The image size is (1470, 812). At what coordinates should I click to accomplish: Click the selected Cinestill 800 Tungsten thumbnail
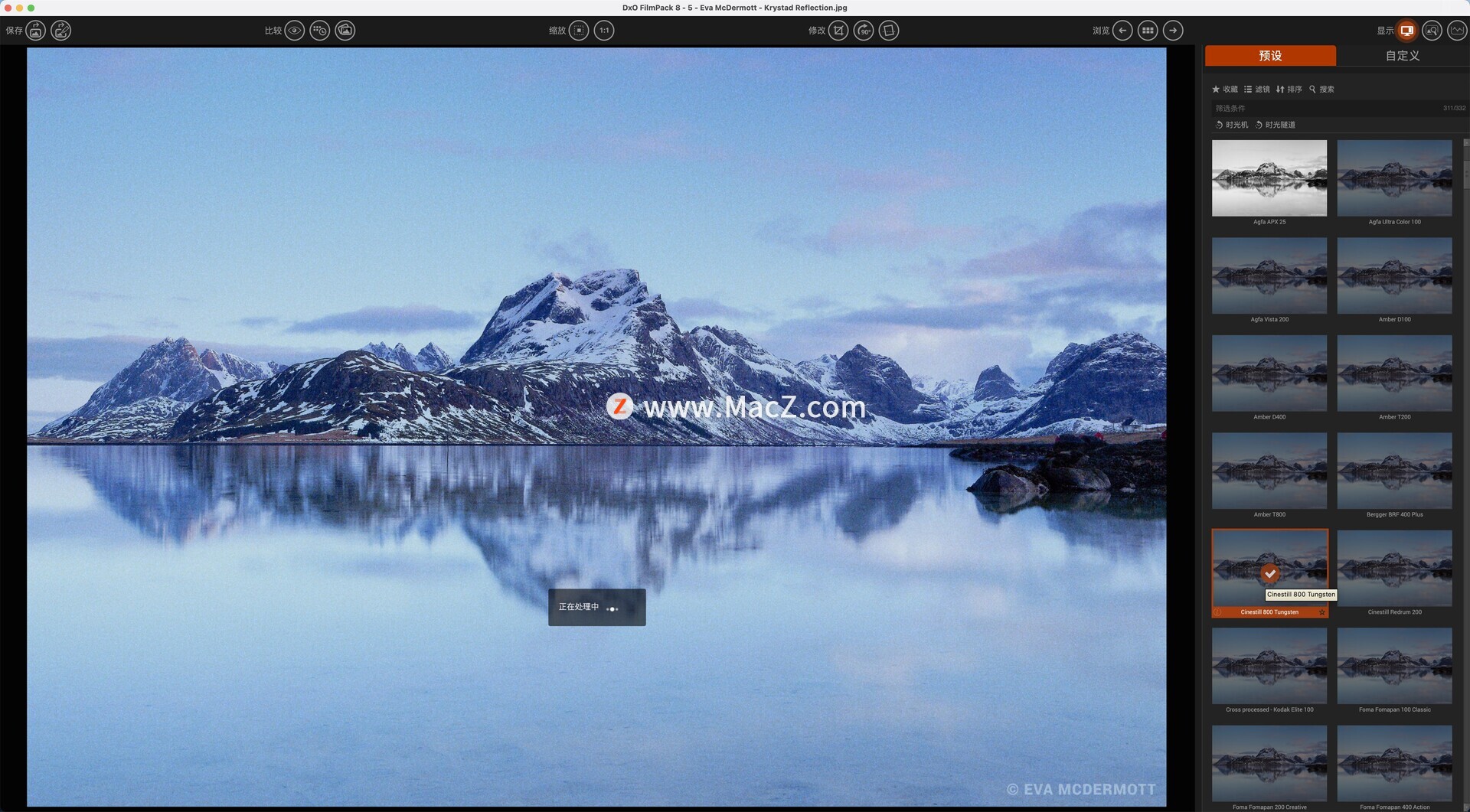pyautogui.click(x=1269, y=568)
